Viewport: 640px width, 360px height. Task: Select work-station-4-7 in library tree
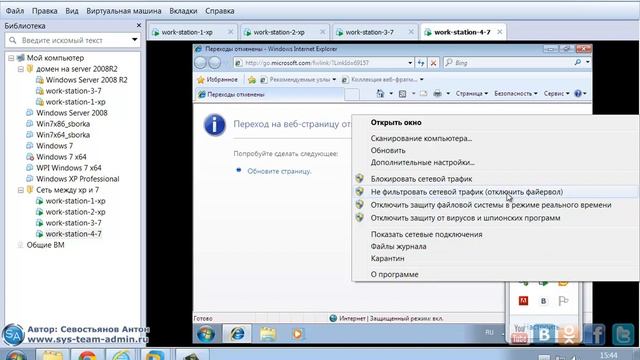click(73, 234)
